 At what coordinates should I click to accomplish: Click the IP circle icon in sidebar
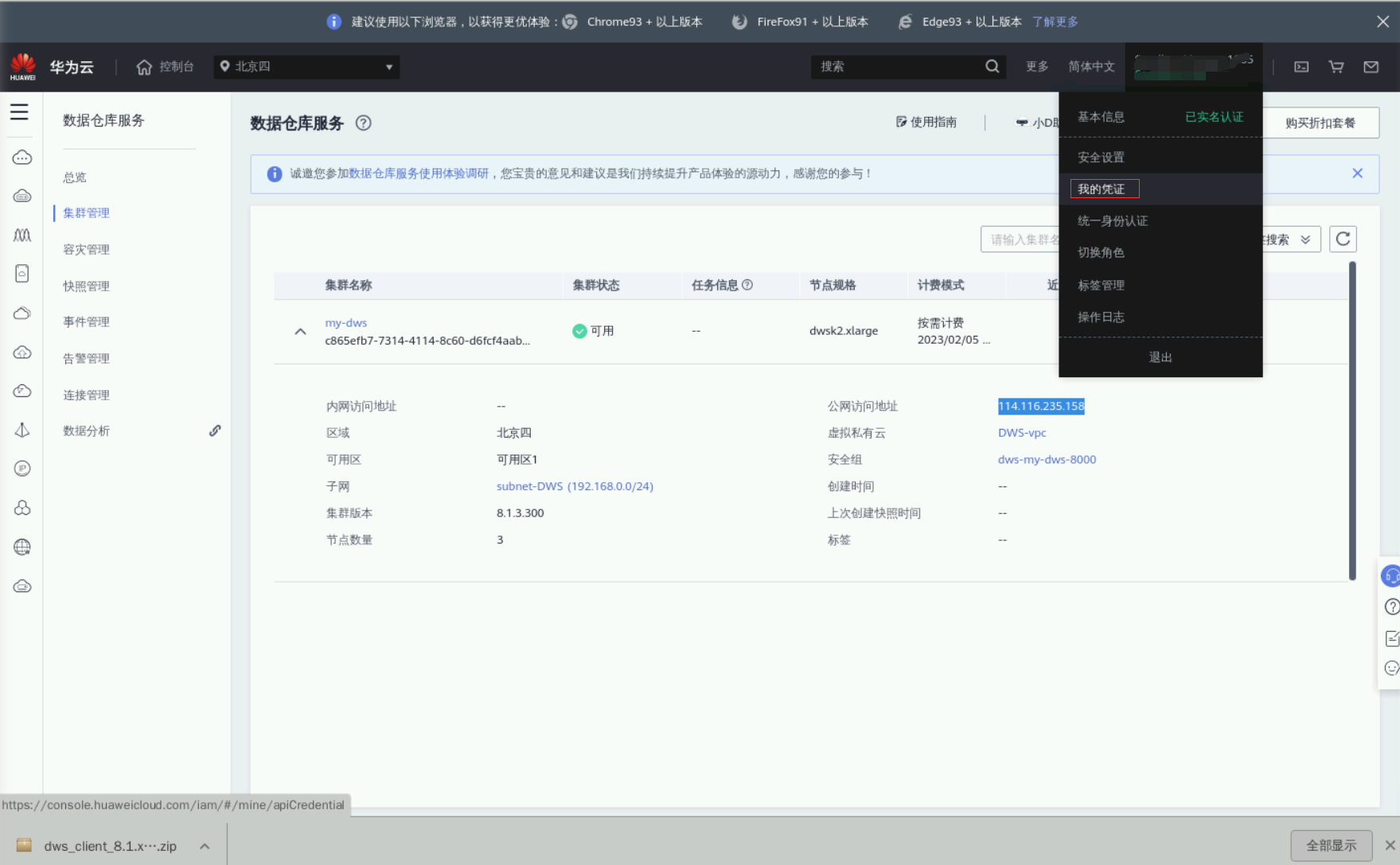pos(22,469)
